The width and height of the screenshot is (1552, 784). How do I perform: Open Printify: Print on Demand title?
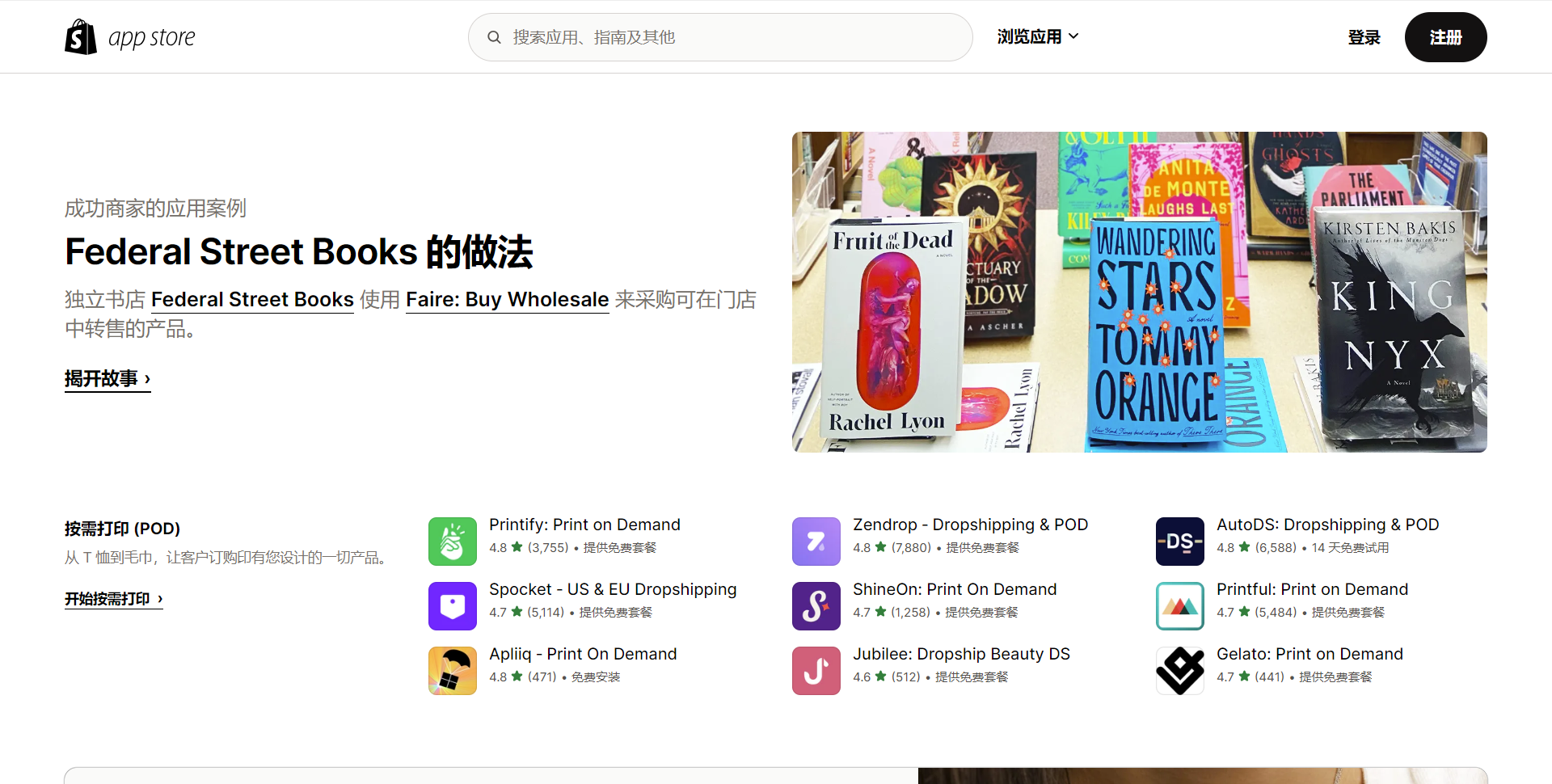click(584, 525)
